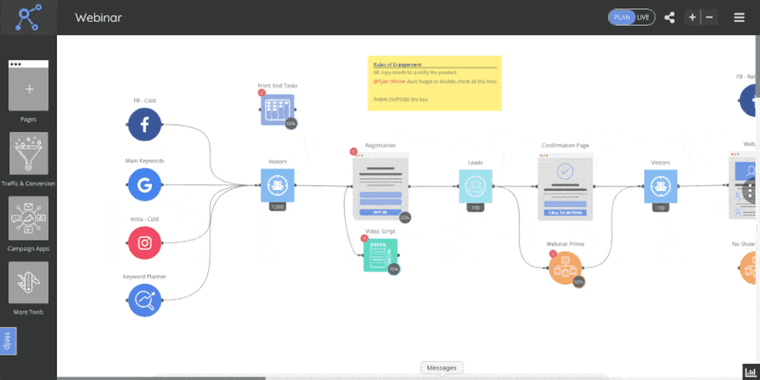This screenshot has width=760, height=380.
Task: Select the first Visitors node after traffic sources
Action: pos(278,185)
